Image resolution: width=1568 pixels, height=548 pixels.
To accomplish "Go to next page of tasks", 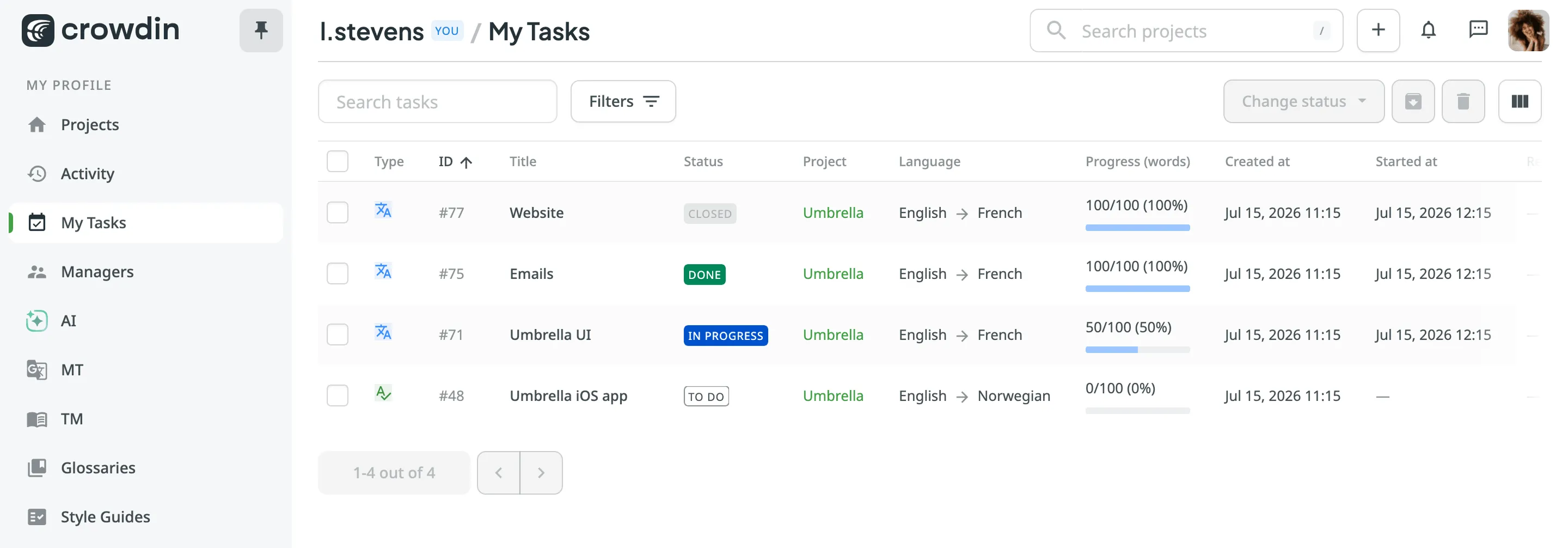I will (541, 472).
